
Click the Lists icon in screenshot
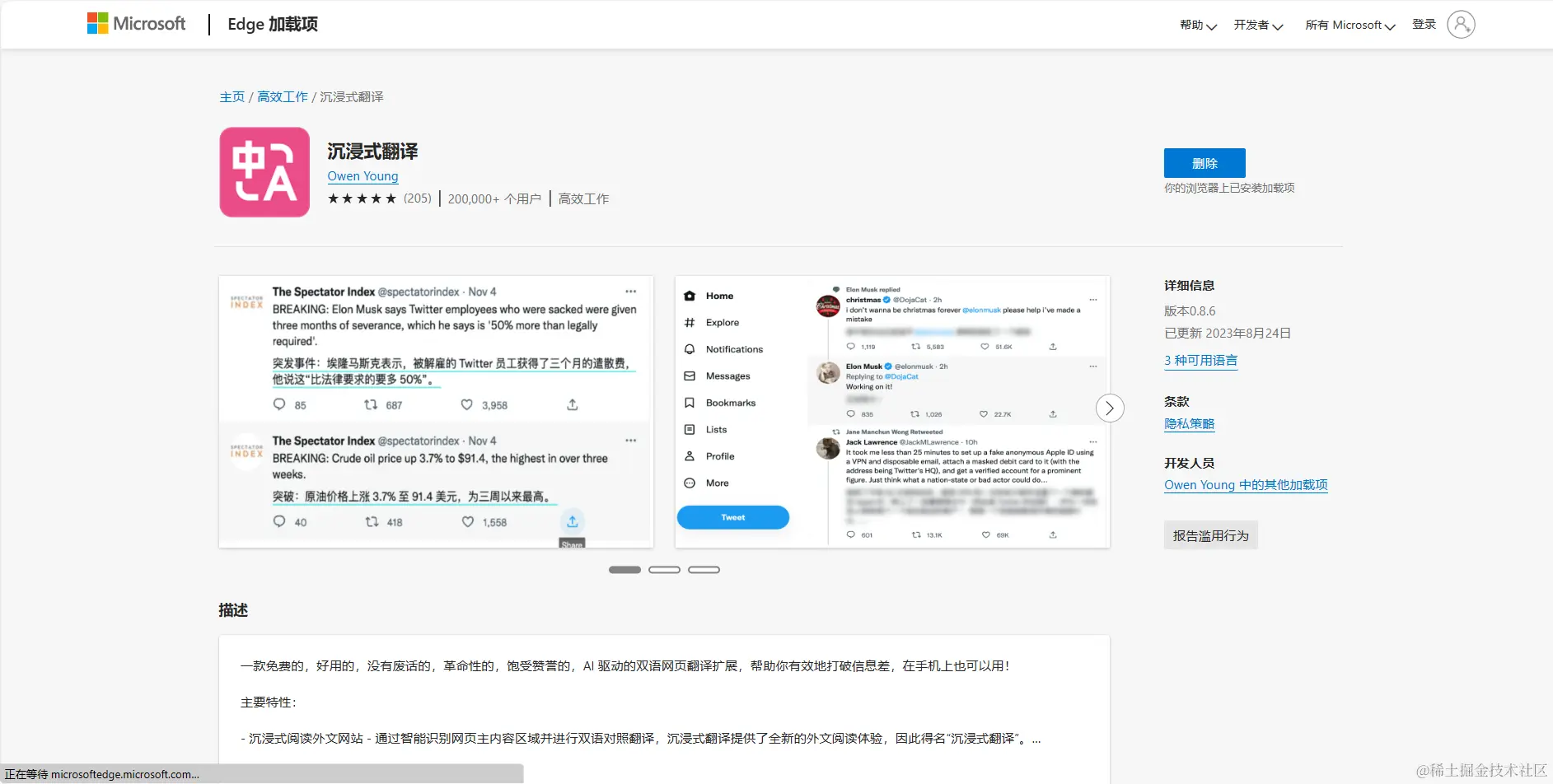[690, 430]
